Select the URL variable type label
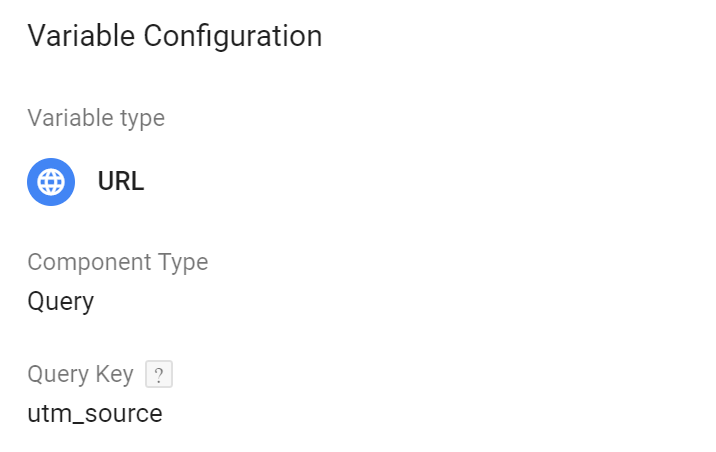 (x=121, y=181)
